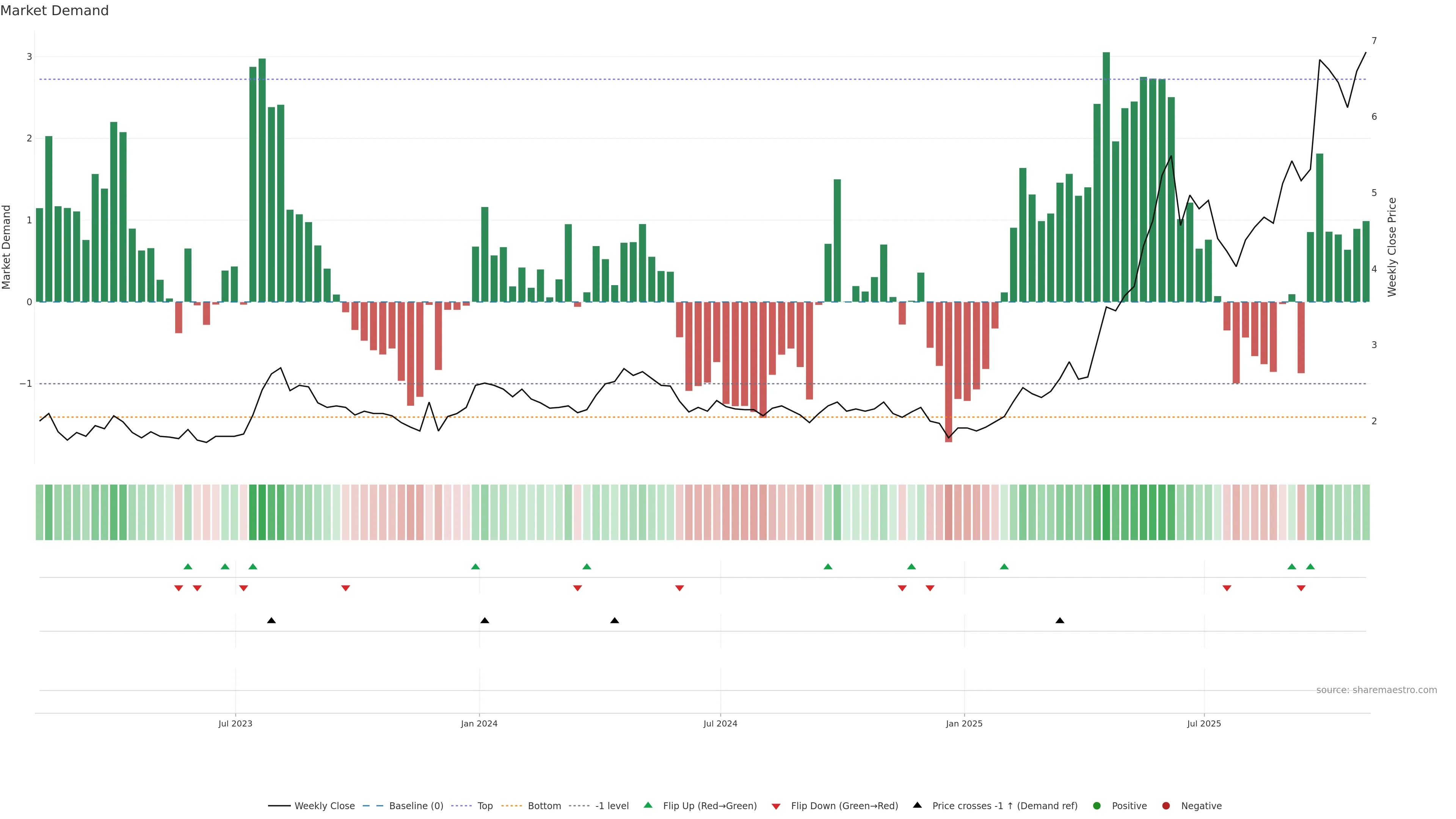Image resolution: width=1456 pixels, height=819 pixels.
Task: Click the Jan 2025 x-axis label
Action: (964, 724)
